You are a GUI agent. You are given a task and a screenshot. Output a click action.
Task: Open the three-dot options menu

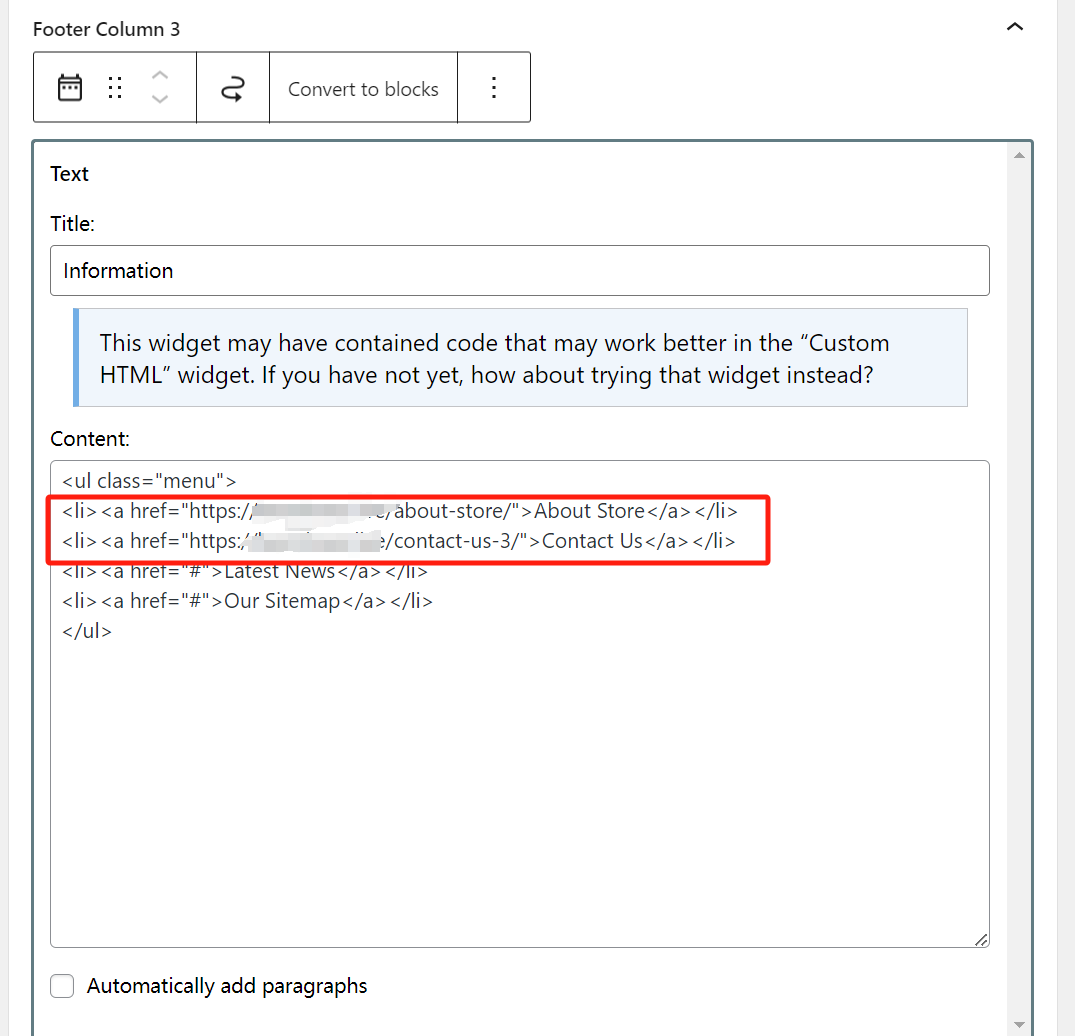click(494, 88)
